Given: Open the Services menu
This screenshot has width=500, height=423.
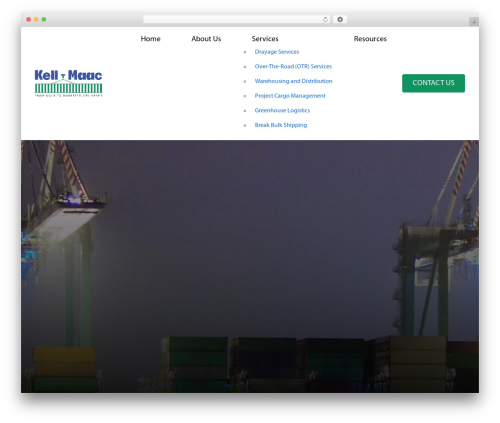Looking at the screenshot, I should pos(265,39).
